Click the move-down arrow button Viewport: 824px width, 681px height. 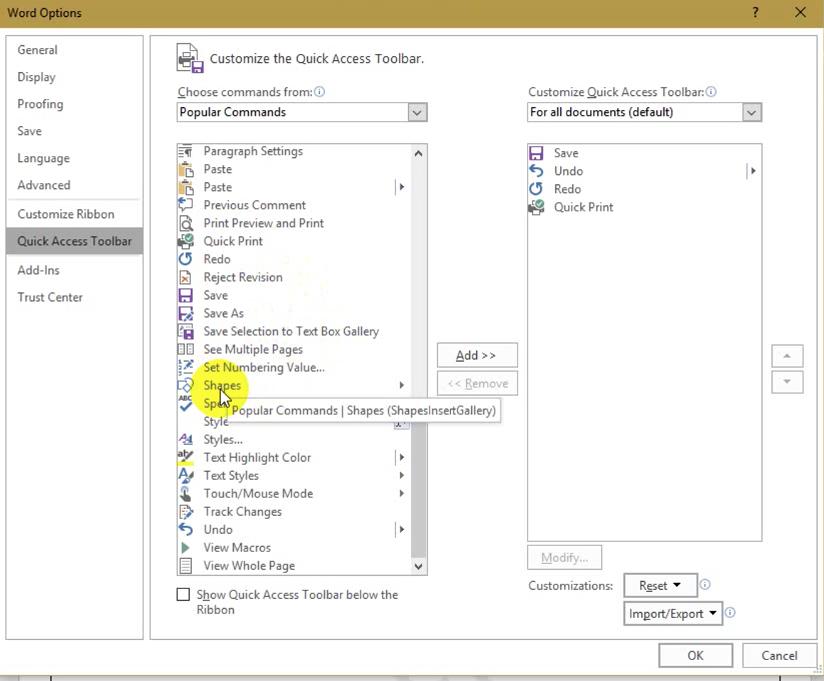pos(787,381)
